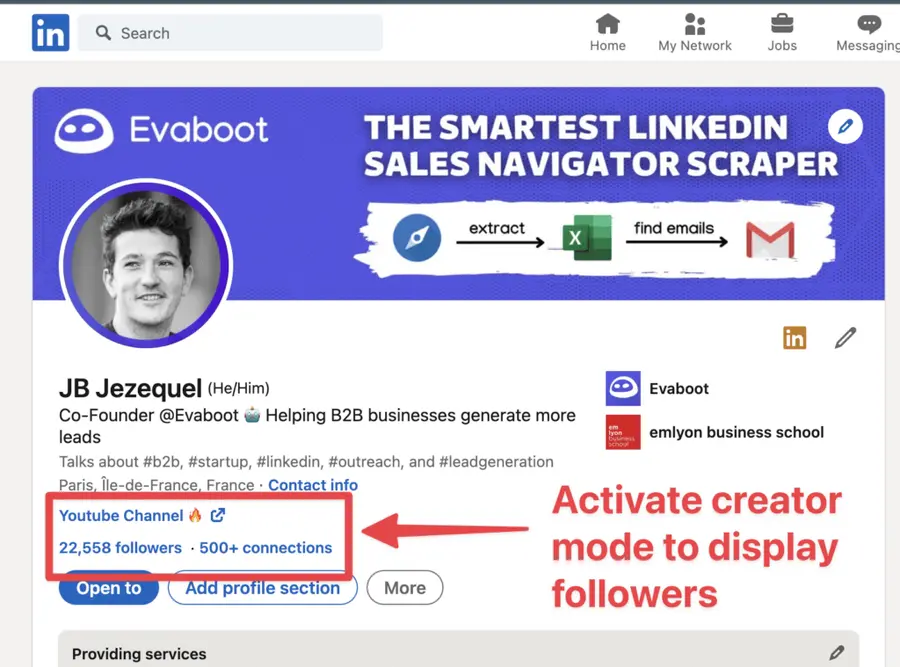
Task: Open emlyon business school link
Action: coord(736,432)
